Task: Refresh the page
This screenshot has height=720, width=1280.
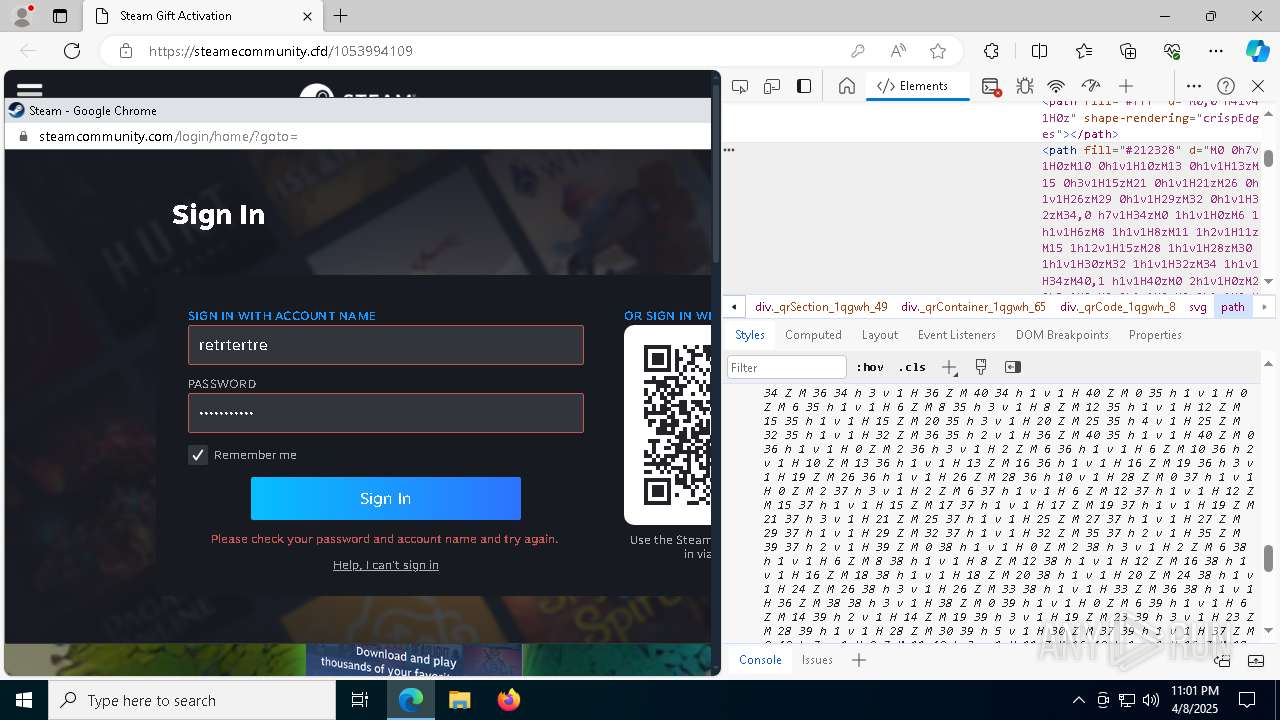Action: tap(72, 51)
